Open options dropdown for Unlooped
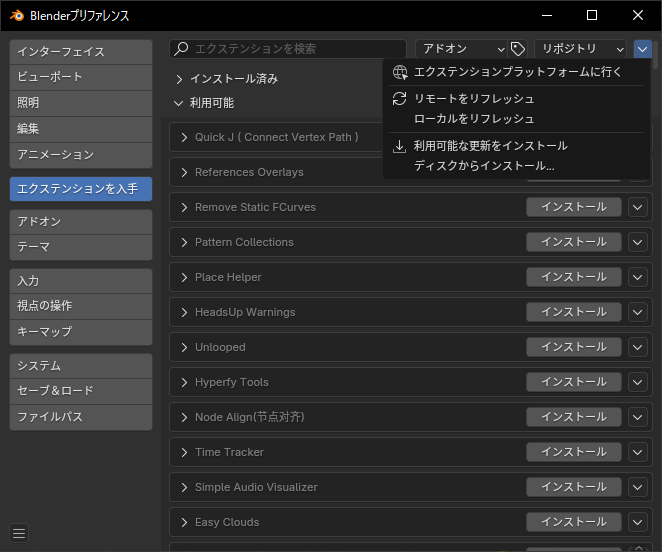Image resolution: width=662 pixels, height=552 pixels. (638, 347)
